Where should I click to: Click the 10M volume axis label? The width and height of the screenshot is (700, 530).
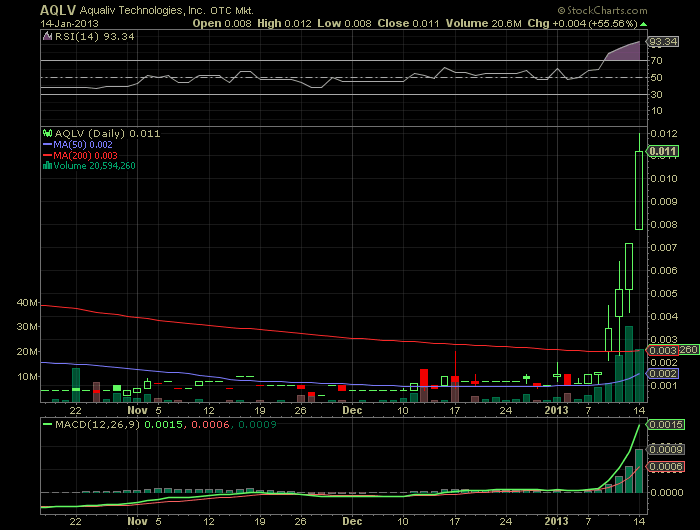[27, 376]
